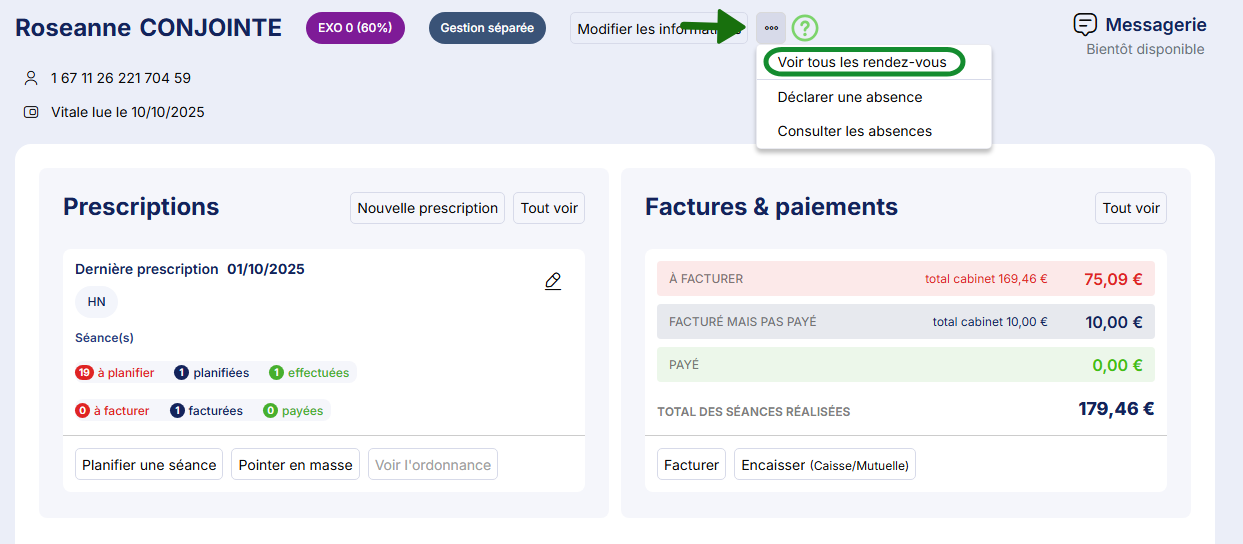Click the pencil edit prescription icon
Screen dimensions: 1243x544
[553, 281]
